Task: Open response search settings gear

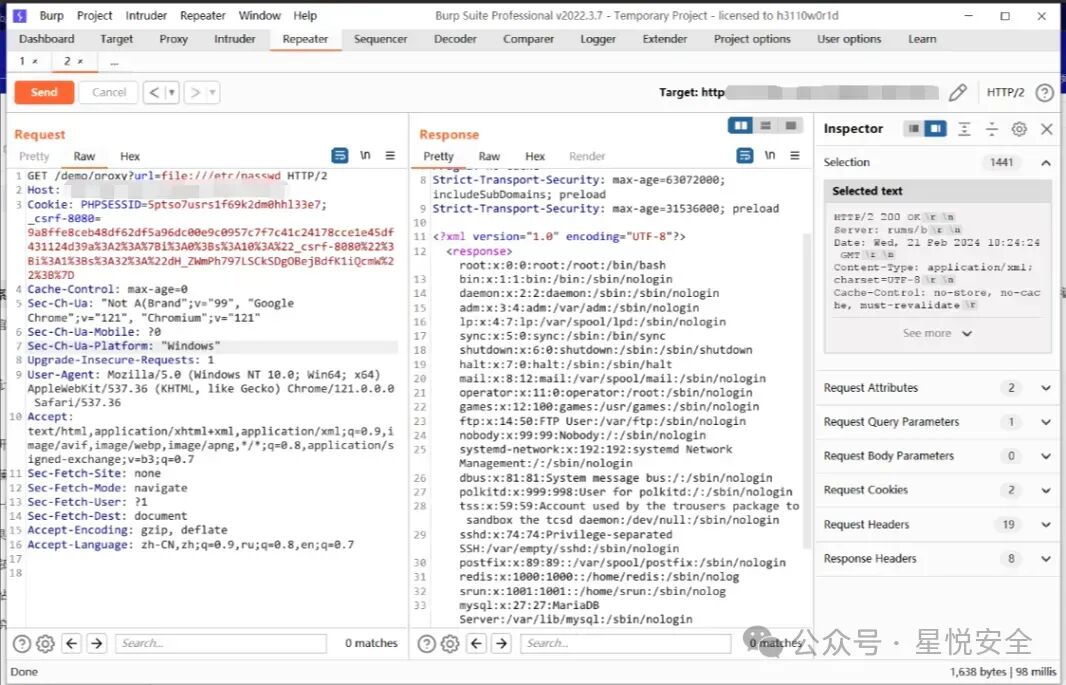Action: click(x=450, y=643)
